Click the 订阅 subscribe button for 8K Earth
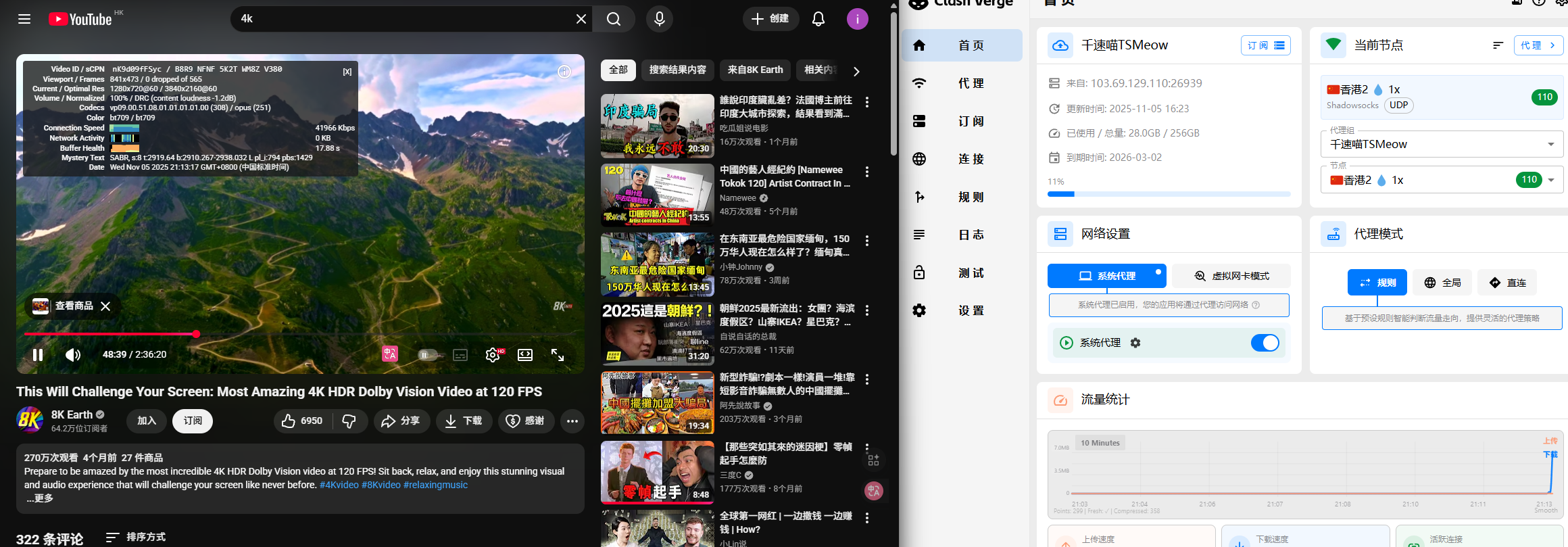1568x547 pixels. click(193, 421)
